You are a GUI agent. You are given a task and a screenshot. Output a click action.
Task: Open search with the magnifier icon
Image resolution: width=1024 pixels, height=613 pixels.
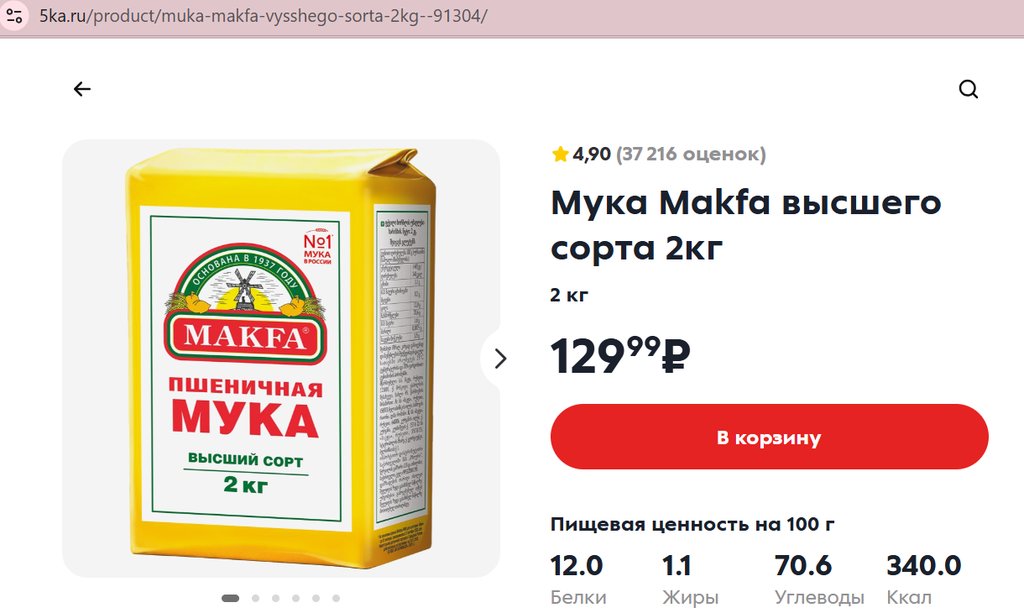coord(968,89)
